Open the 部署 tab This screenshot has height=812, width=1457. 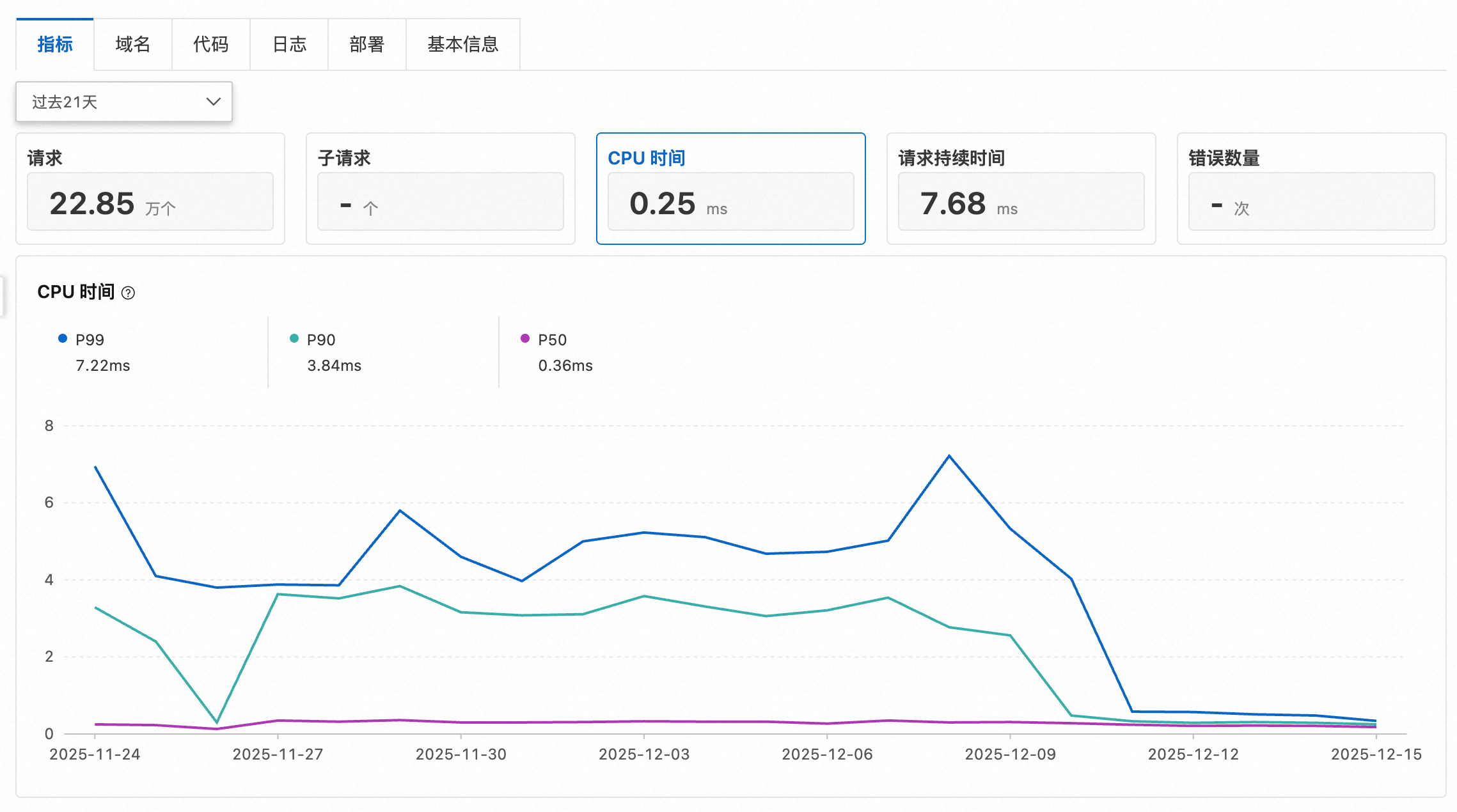pos(366,44)
